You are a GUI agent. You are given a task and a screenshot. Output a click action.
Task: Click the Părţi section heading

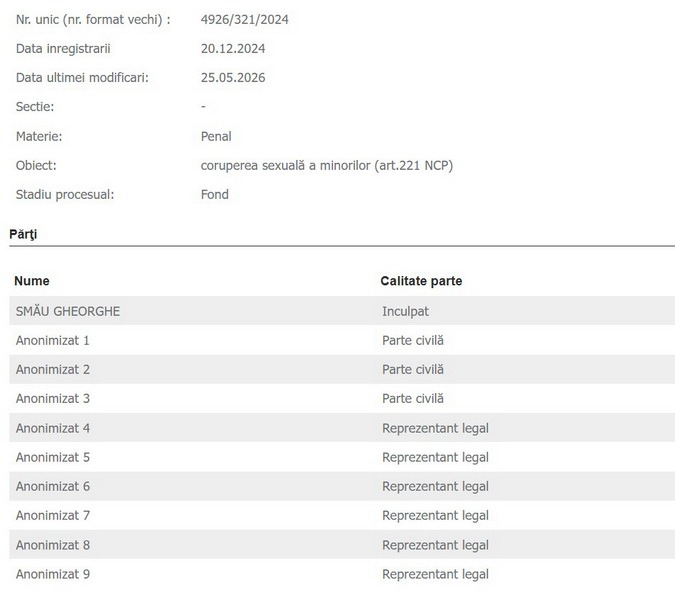23,235
